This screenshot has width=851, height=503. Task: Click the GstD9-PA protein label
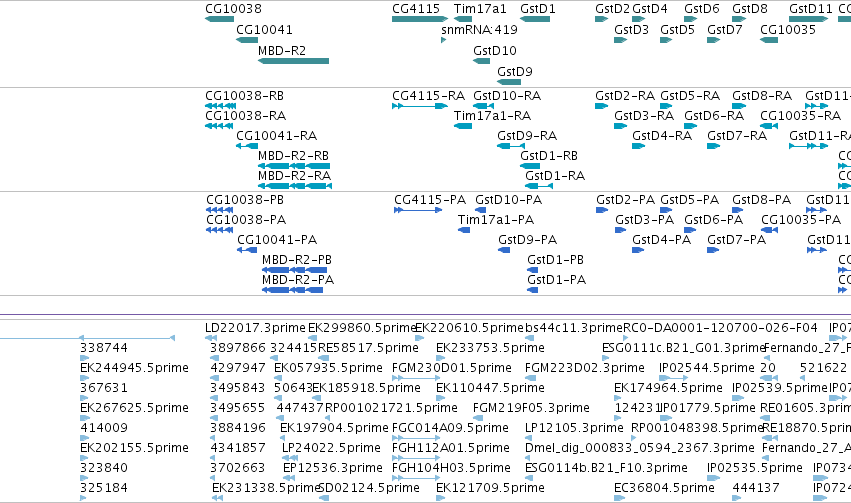[x=528, y=240]
